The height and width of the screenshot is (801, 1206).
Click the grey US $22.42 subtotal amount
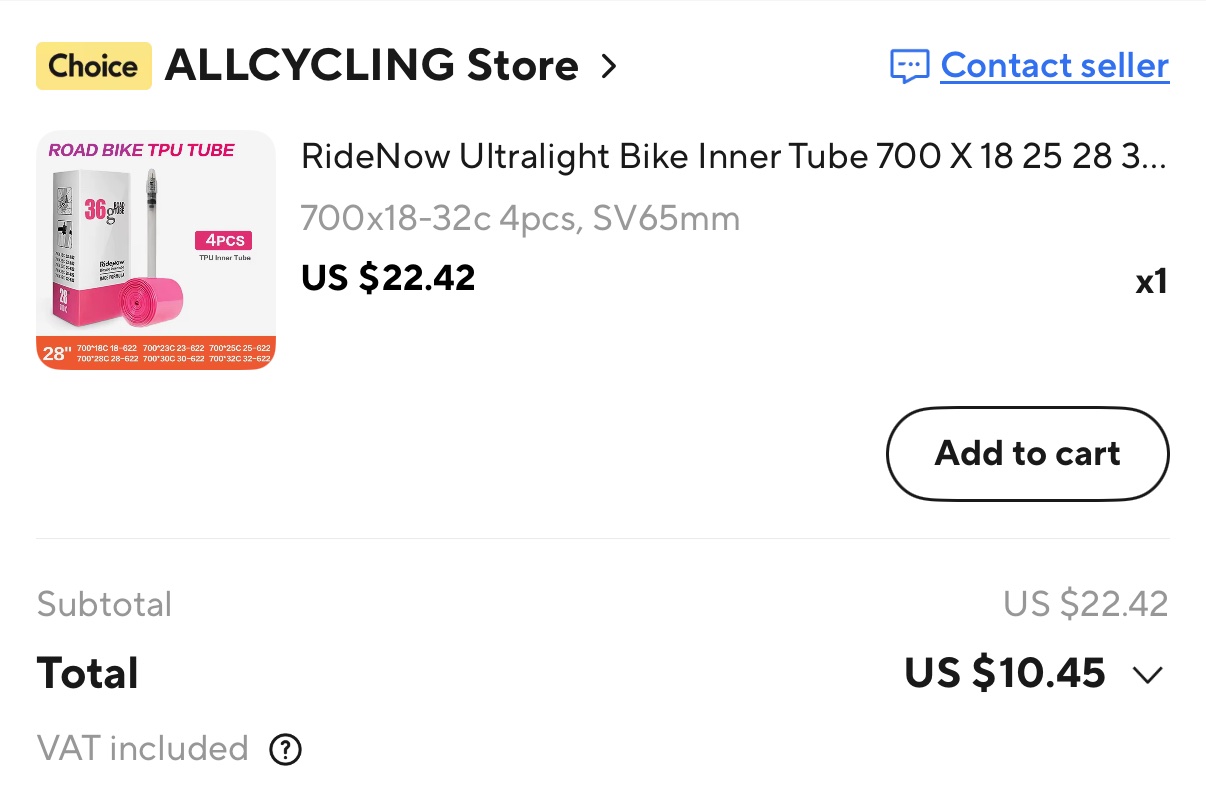tap(1085, 604)
